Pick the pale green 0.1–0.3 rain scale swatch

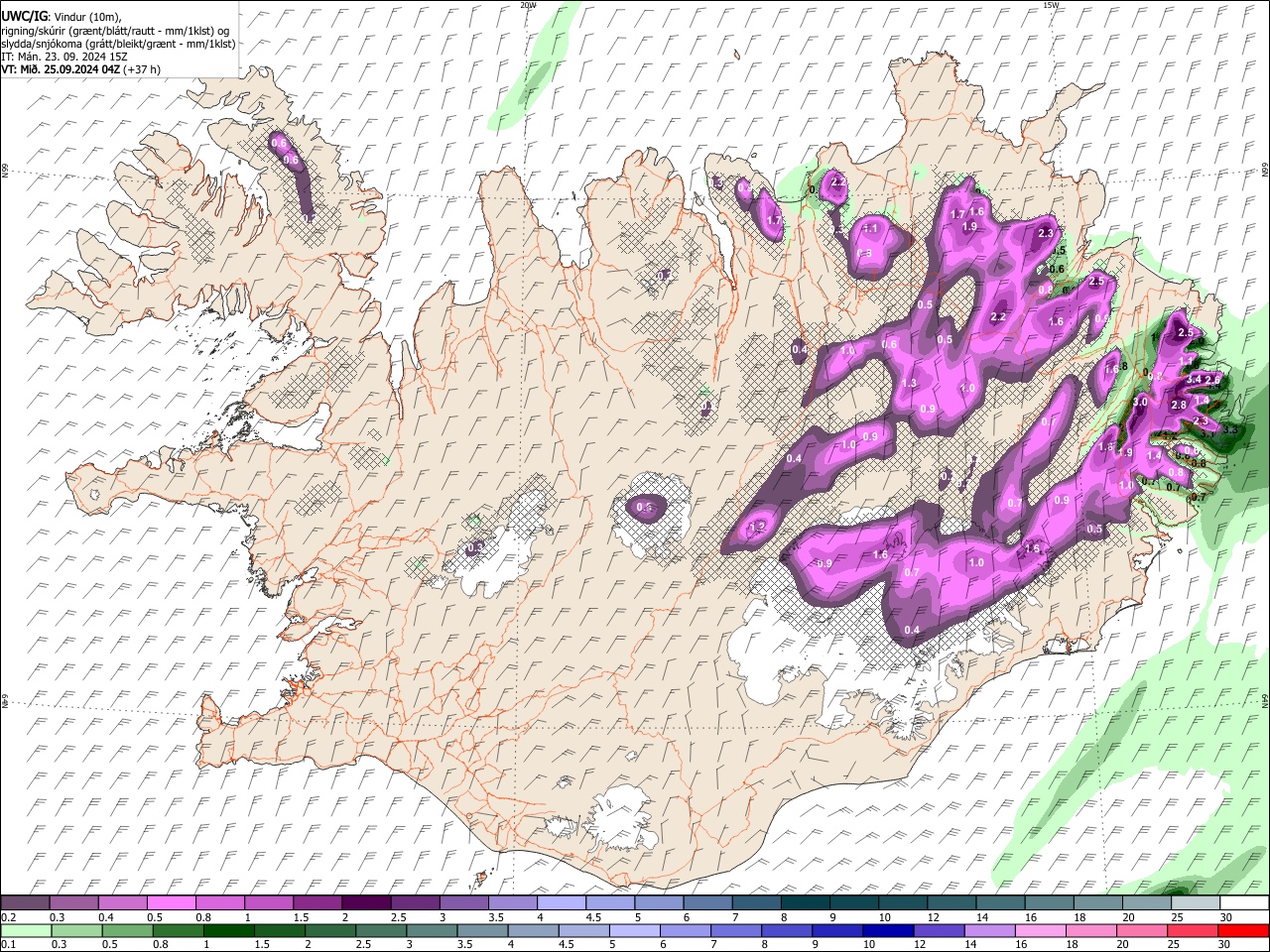pyautogui.click(x=25, y=930)
